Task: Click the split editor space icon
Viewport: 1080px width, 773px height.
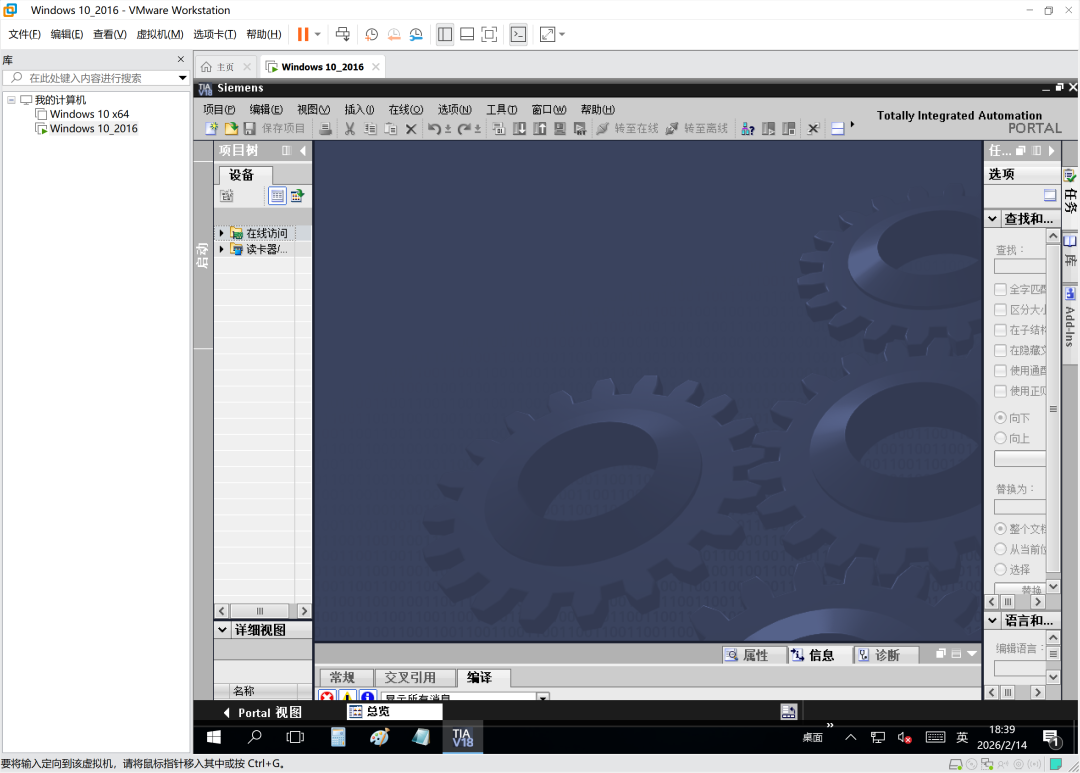Action: pyautogui.click(x=838, y=129)
